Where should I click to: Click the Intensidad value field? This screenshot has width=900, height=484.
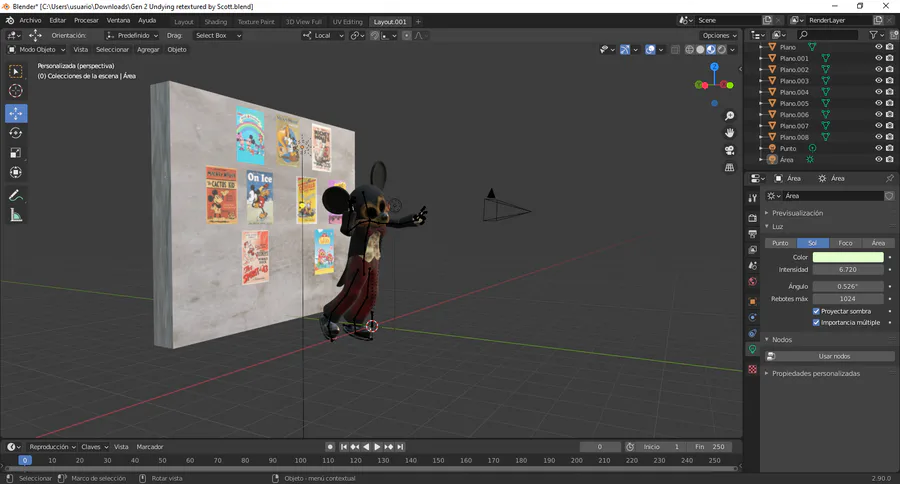coord(848,270)
